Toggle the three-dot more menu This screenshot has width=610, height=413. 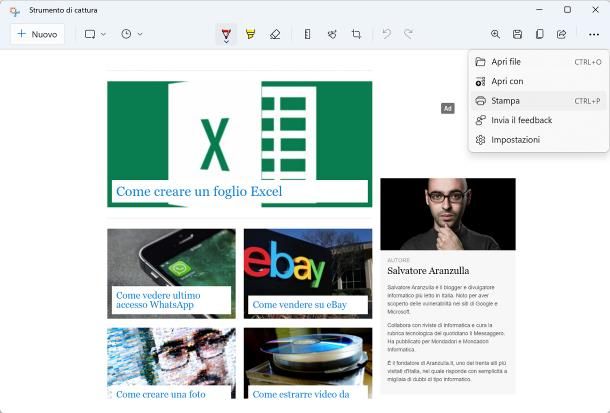click(594, 35)
